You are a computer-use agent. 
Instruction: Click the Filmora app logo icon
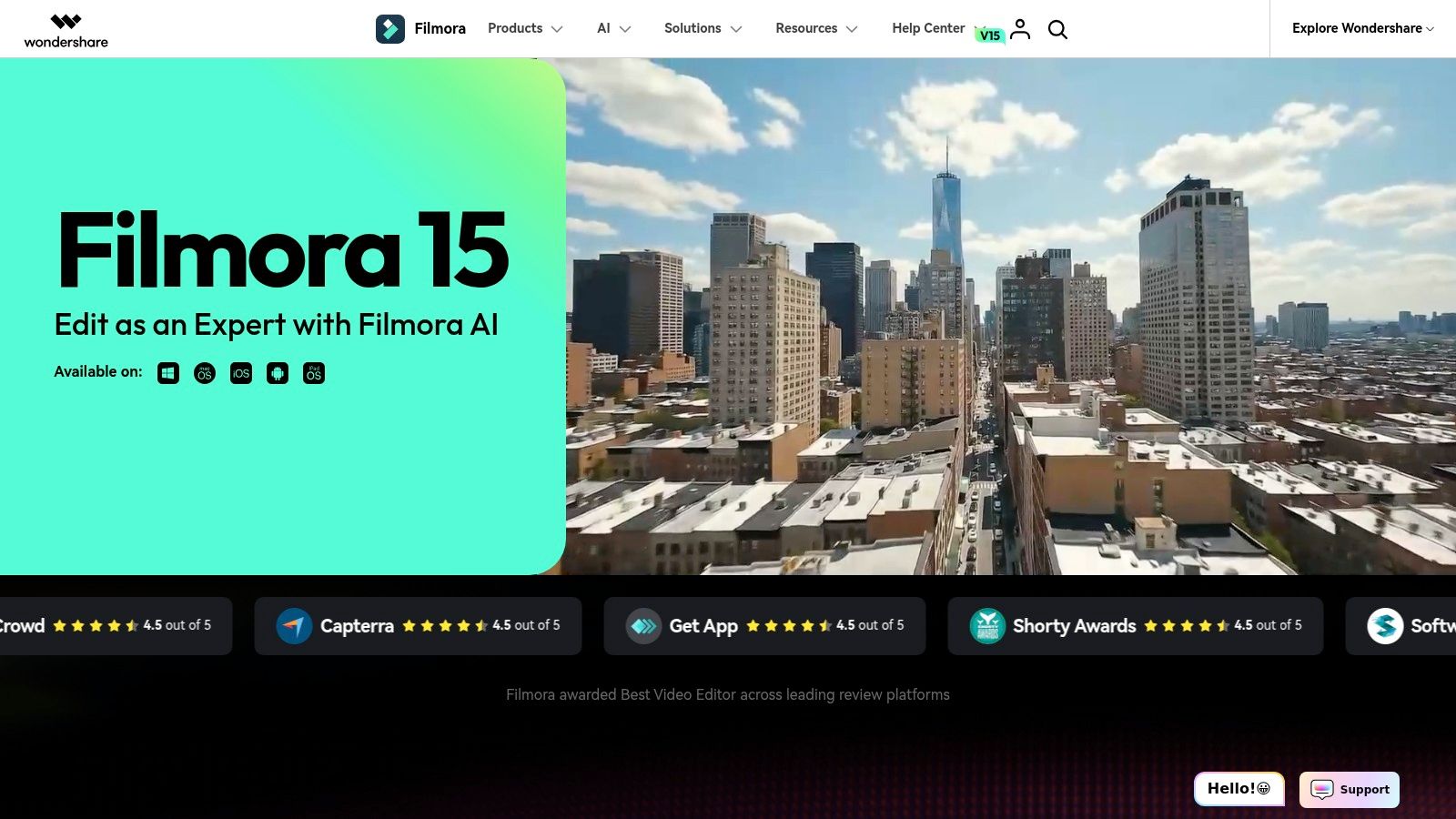(390, 29)
